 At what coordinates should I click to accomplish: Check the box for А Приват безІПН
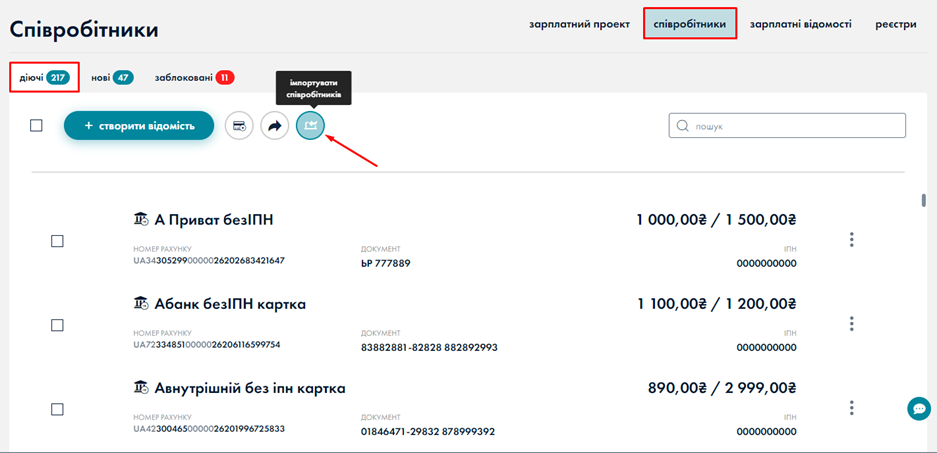(x=57, y=241)
